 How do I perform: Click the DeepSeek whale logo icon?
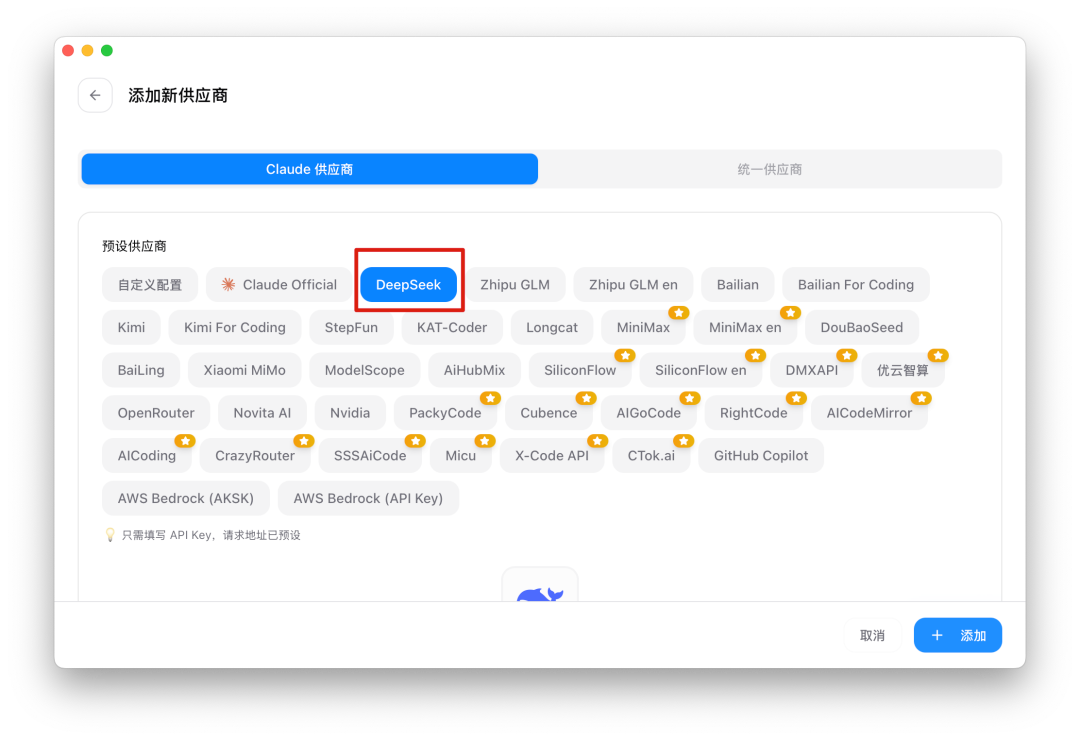[540, 594]
